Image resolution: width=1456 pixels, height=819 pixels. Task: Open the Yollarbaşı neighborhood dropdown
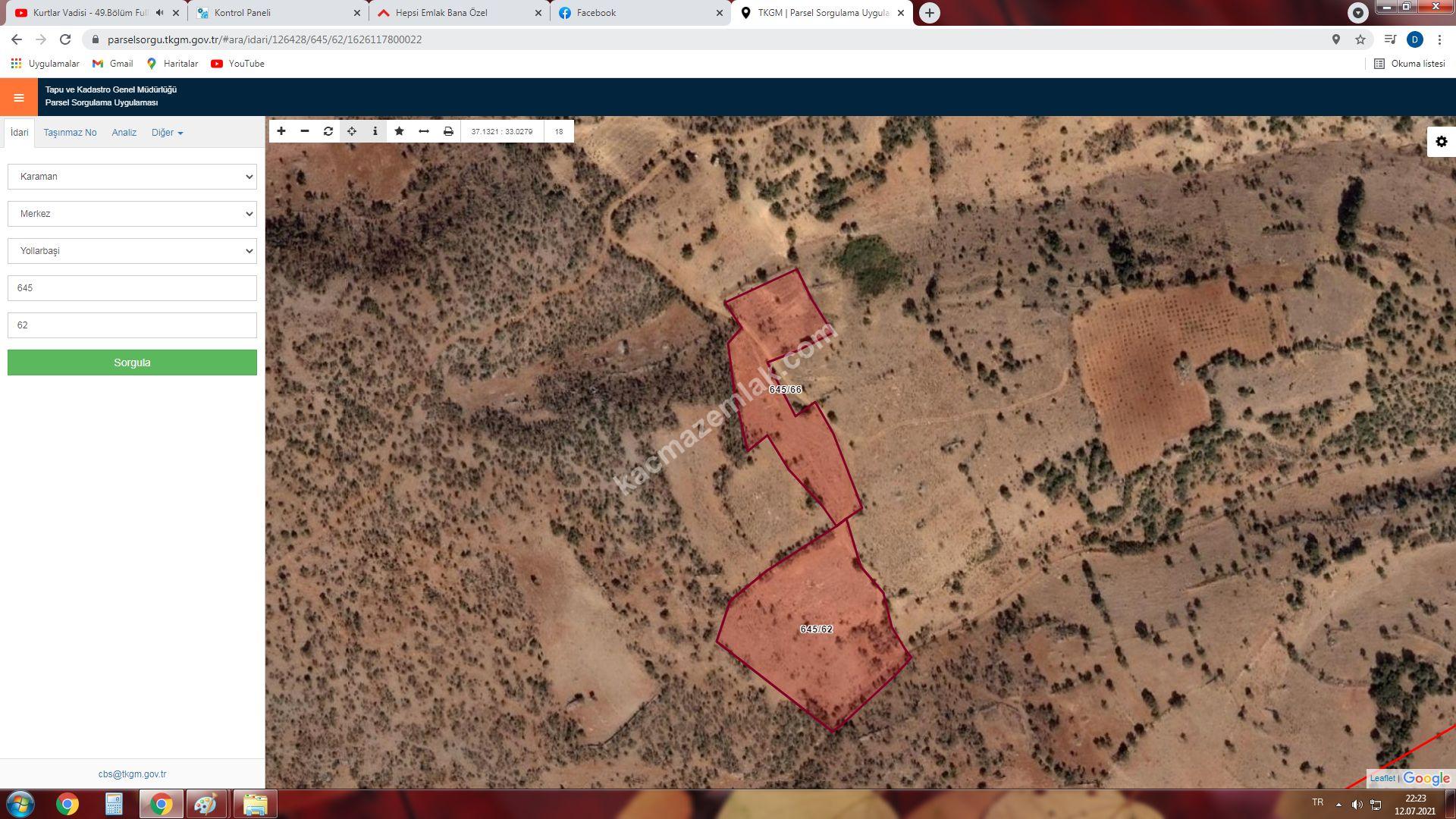point(132,251)
